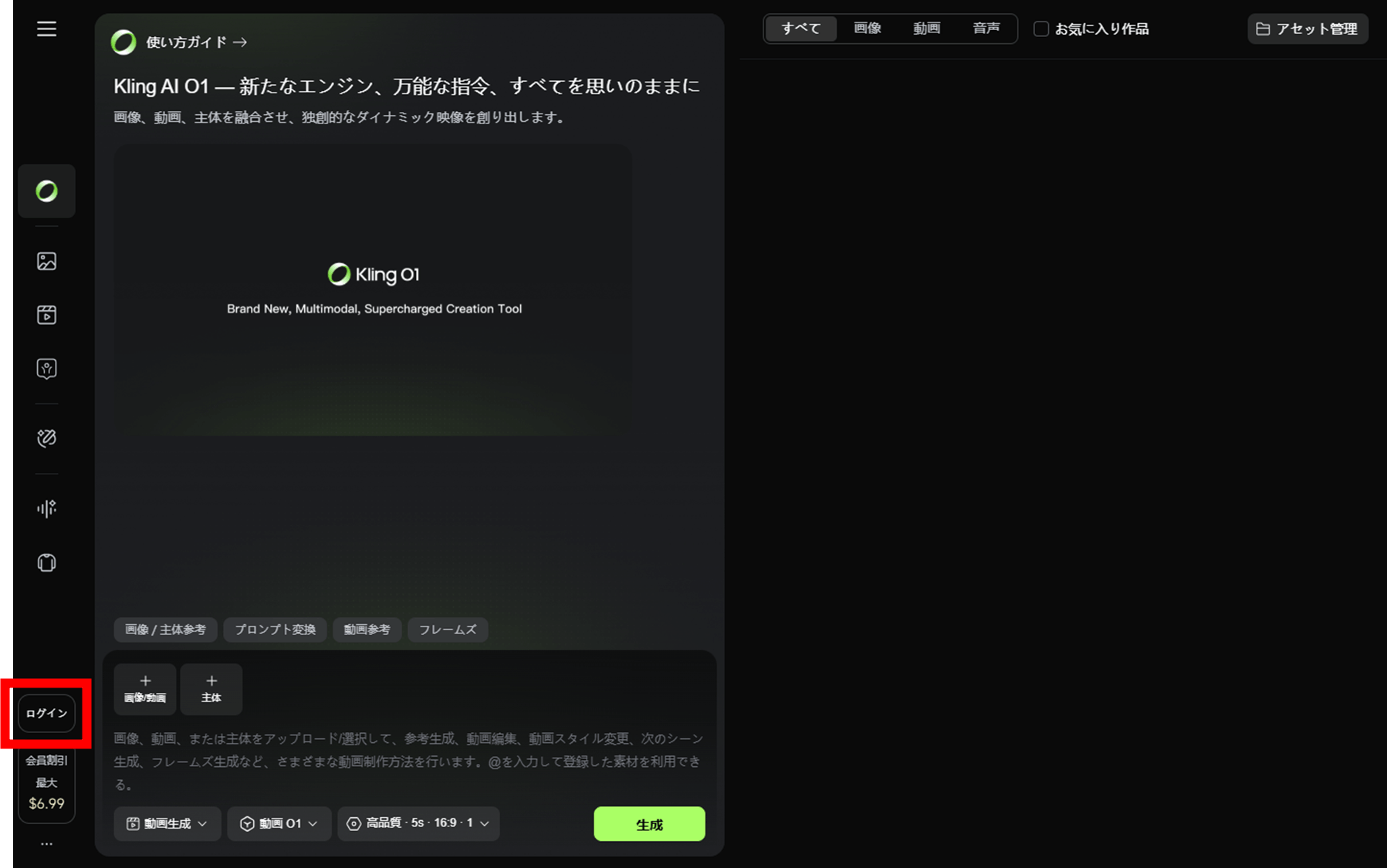Open the 動画 O1 model dropdown

coord(279,824)
